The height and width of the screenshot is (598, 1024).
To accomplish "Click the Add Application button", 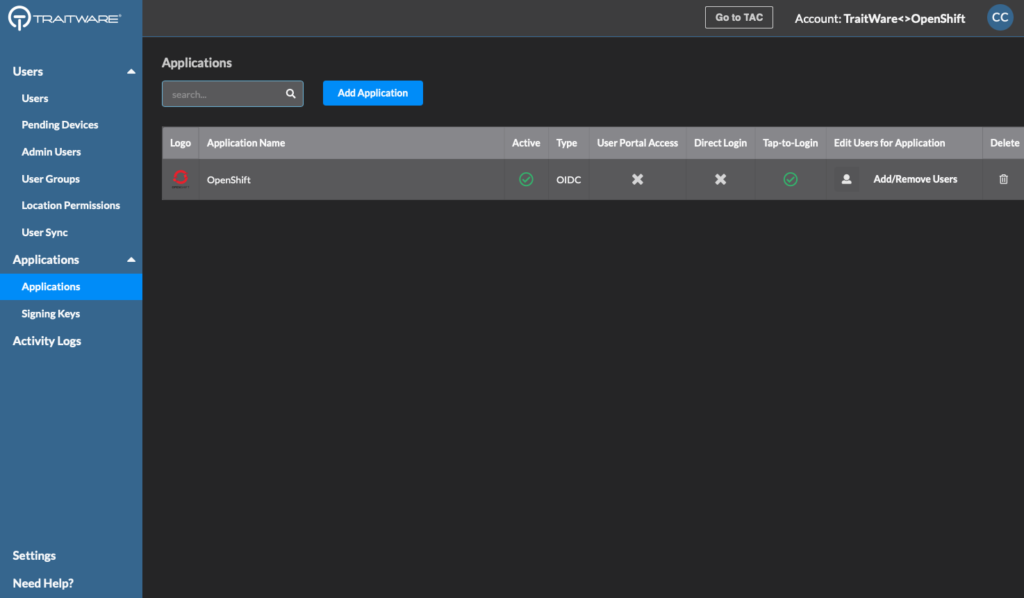I will point(373,93).
